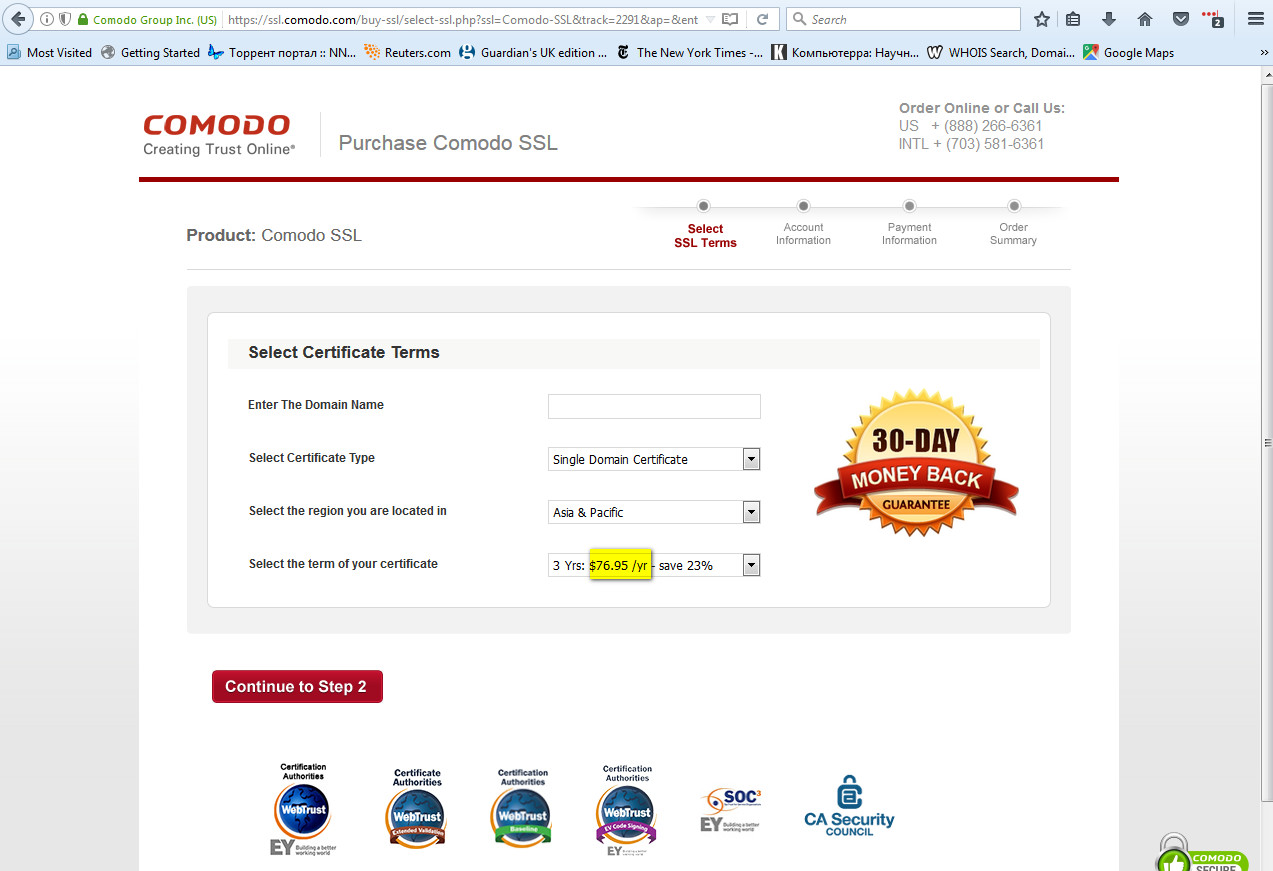
Task: Click the WebTrust EV Code Signing seal
Action: pos(627,810)
